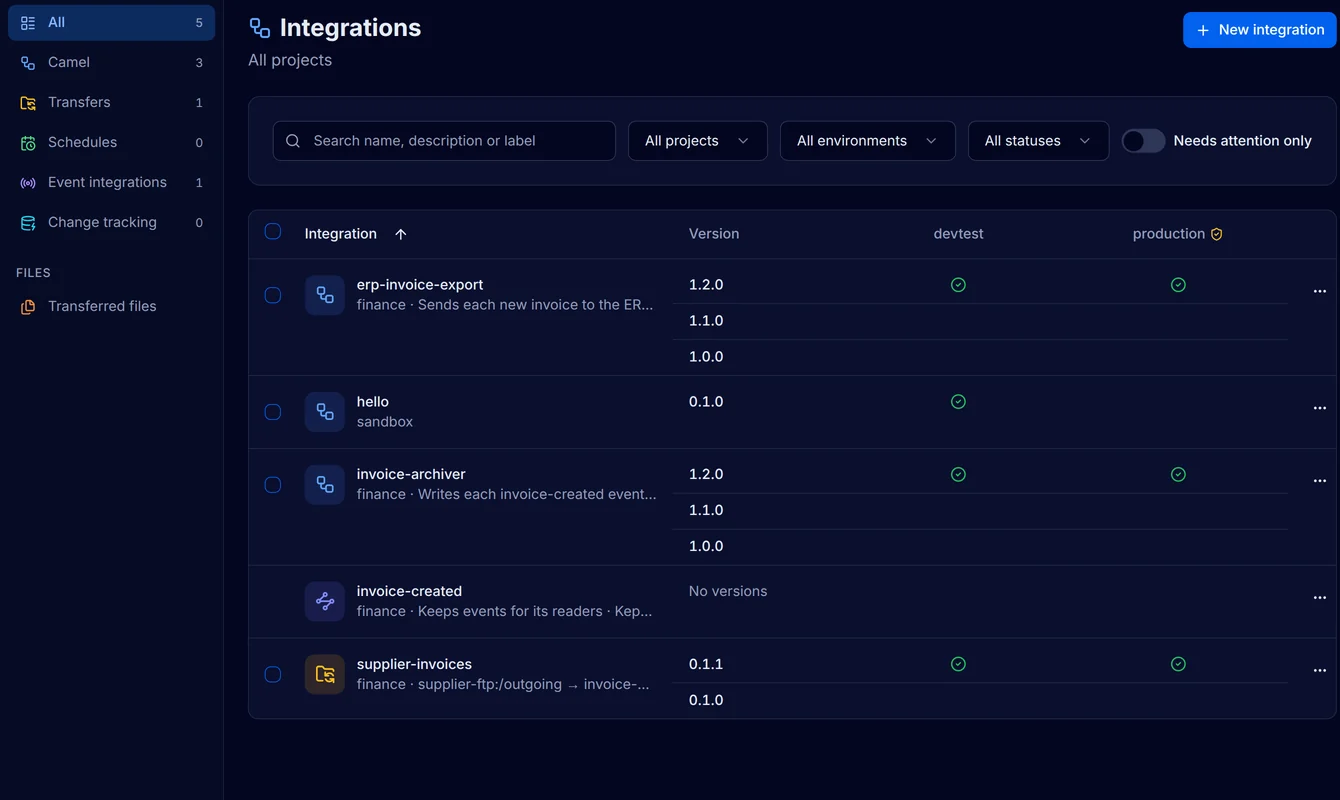Open Schedules in the sidebar
Screen dimensions: 1340x800
click(x=111, y=142)
